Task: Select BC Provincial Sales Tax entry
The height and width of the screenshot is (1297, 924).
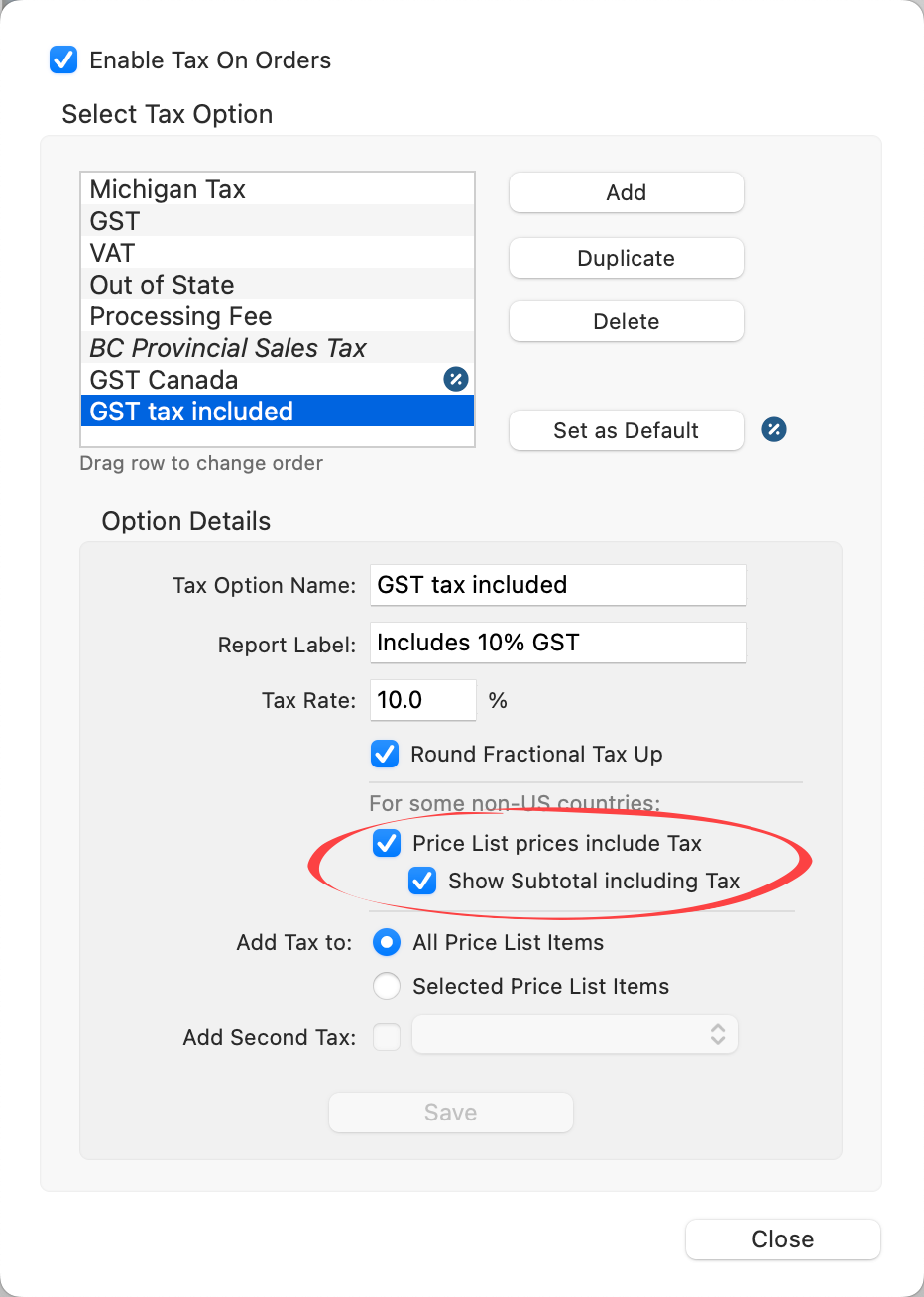Action: tap(228, 348)
